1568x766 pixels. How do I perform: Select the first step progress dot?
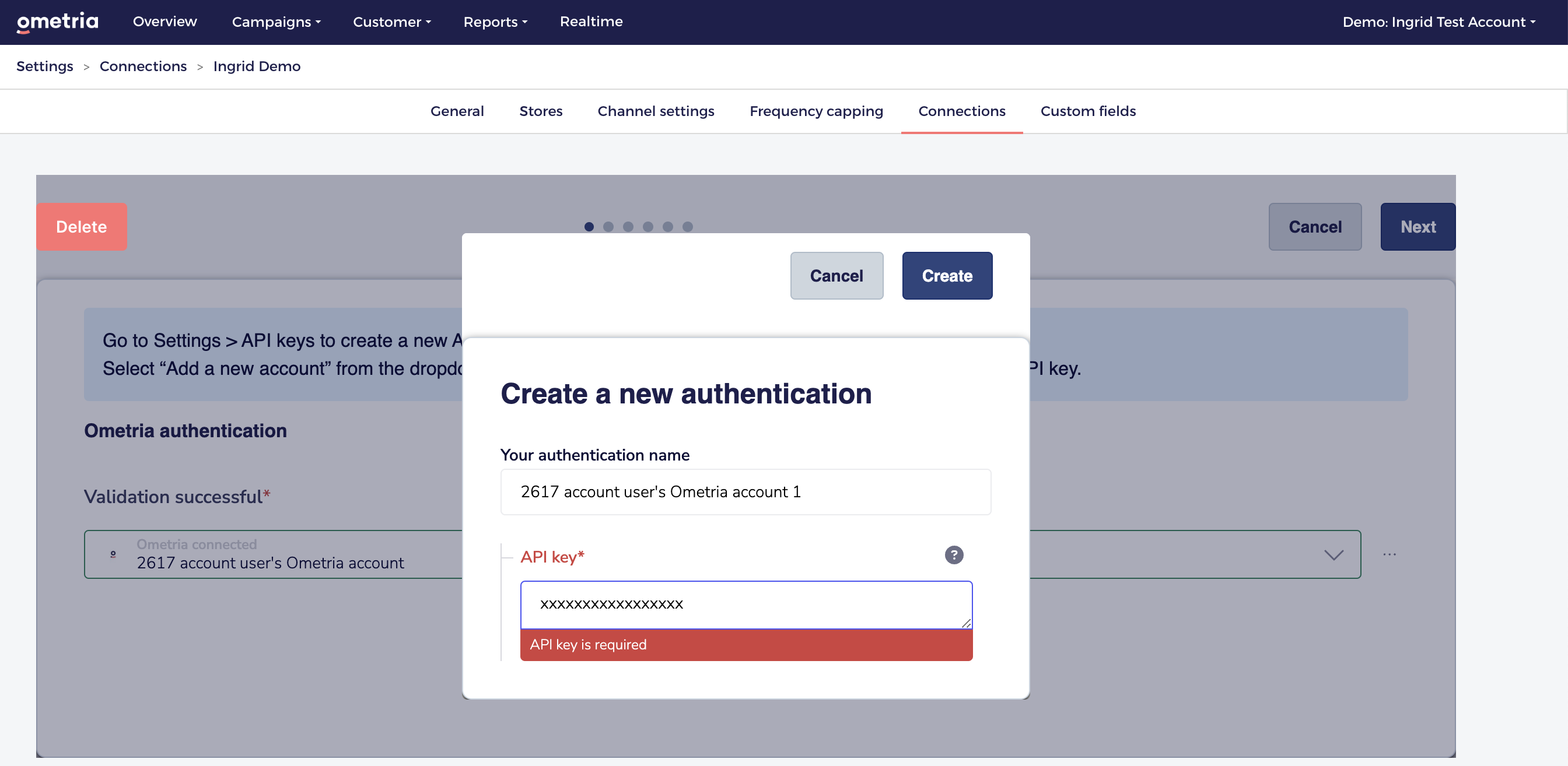coord(589,226)
